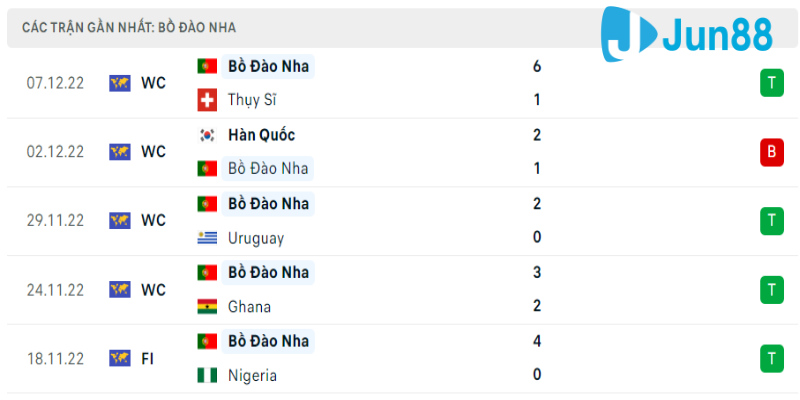Click the Switzerland flag icon
The image size is (800, 400).
tap(208, 100)
